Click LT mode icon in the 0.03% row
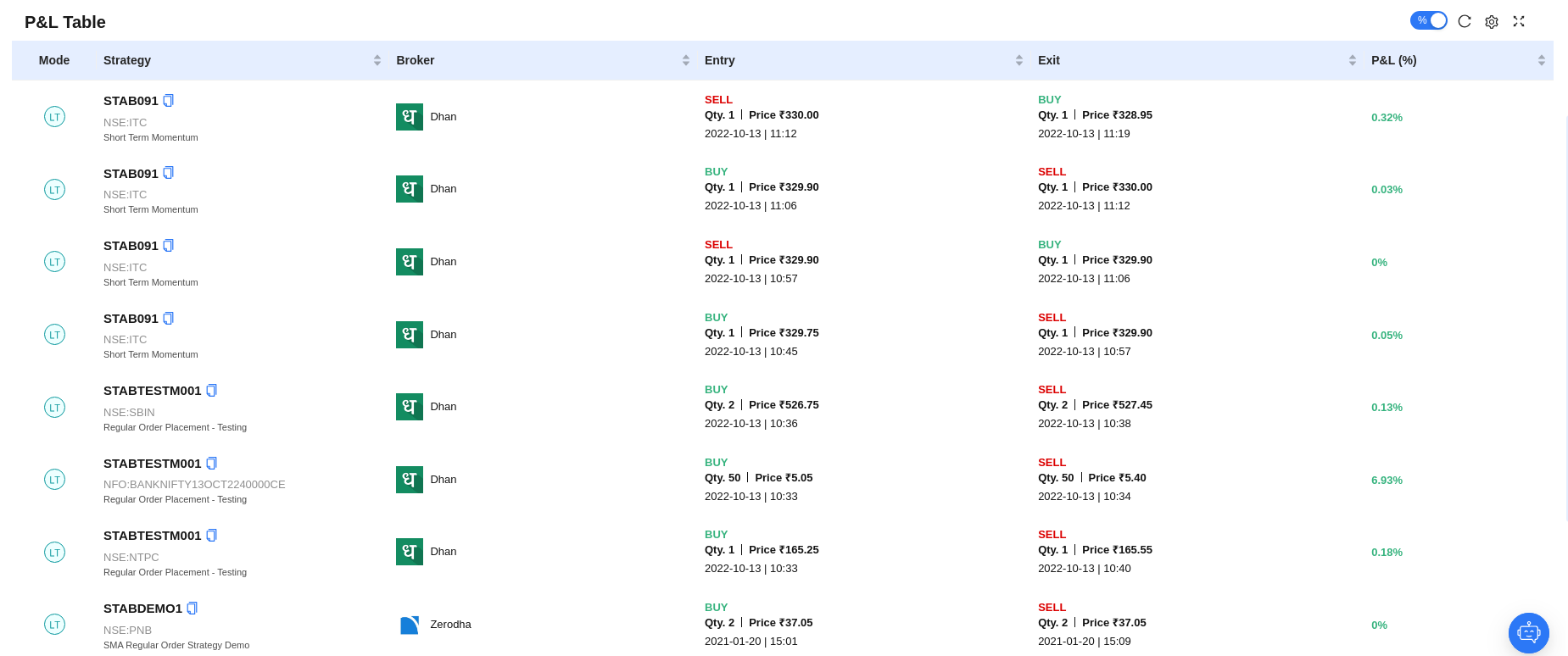This screenshot has height=656, width=1568. 54,189
